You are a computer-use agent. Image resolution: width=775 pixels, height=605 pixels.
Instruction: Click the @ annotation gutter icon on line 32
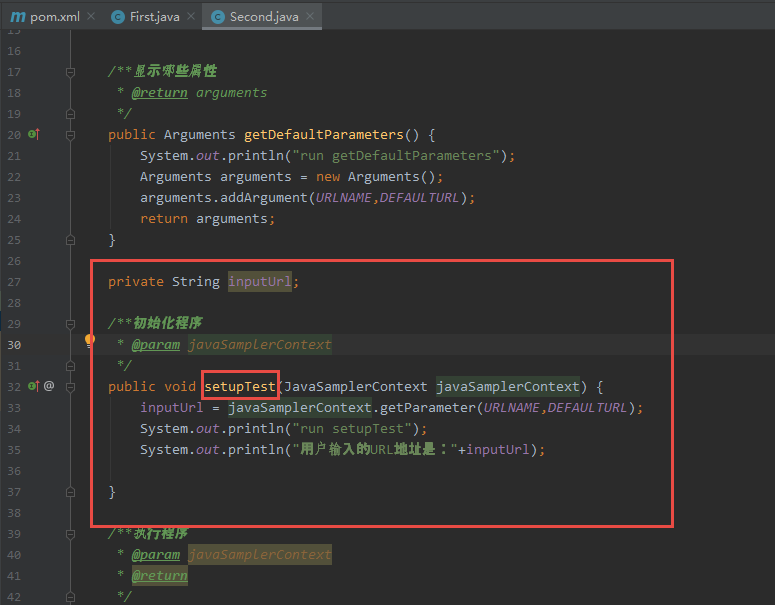point(49,386)
